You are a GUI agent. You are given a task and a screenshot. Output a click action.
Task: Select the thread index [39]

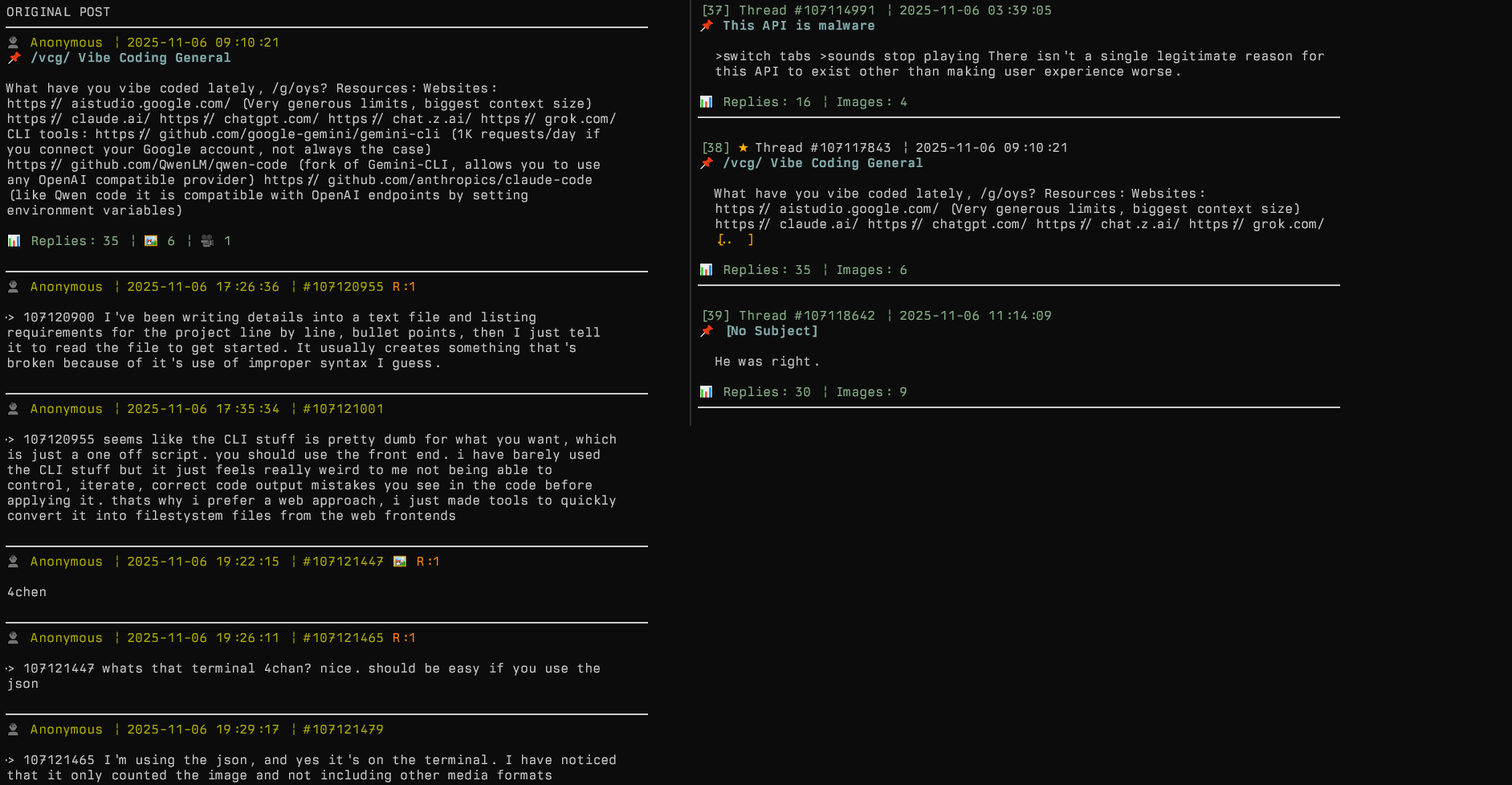click(715, 316)
